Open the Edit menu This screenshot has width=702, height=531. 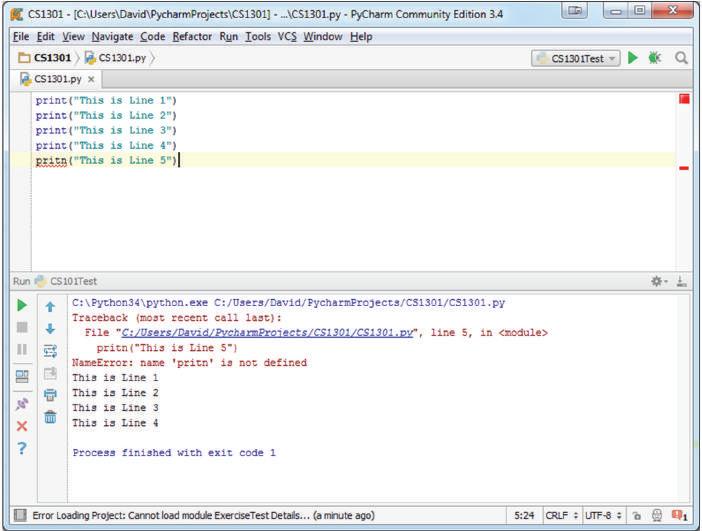46,37
